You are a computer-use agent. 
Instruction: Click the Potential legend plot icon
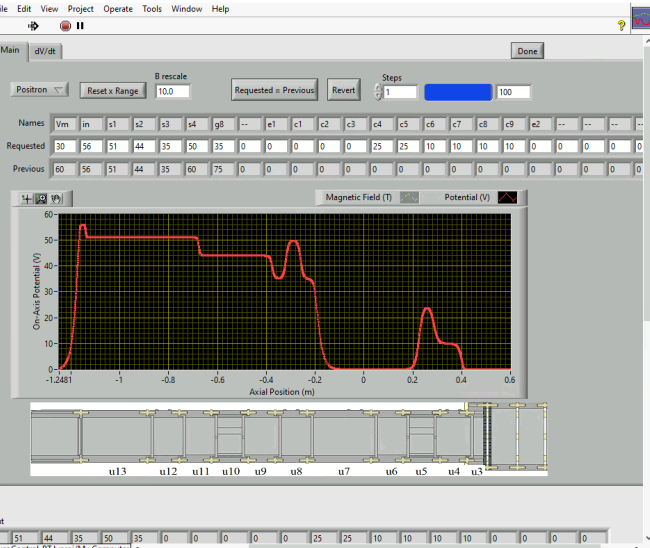coord(509,198)
